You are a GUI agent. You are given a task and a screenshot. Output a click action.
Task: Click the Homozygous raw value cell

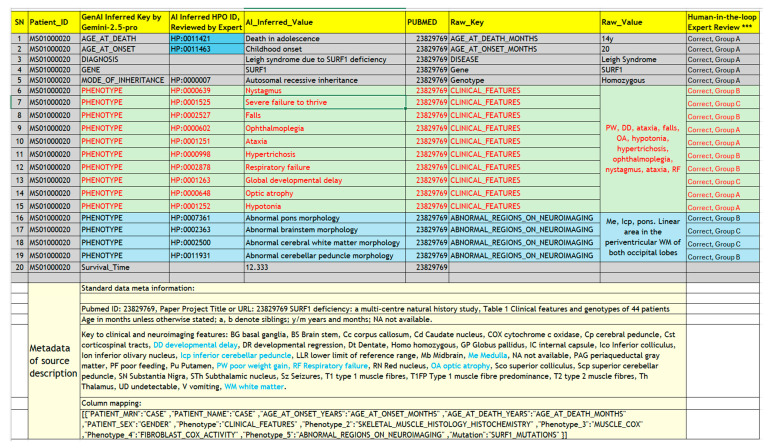click(x=643, y=80)
